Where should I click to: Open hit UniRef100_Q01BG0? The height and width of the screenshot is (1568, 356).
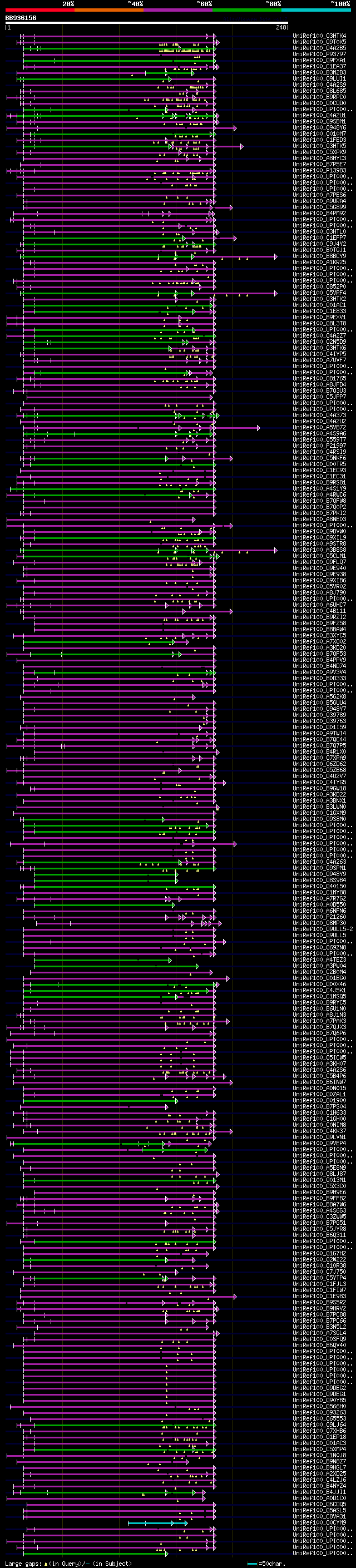point(319,978)
